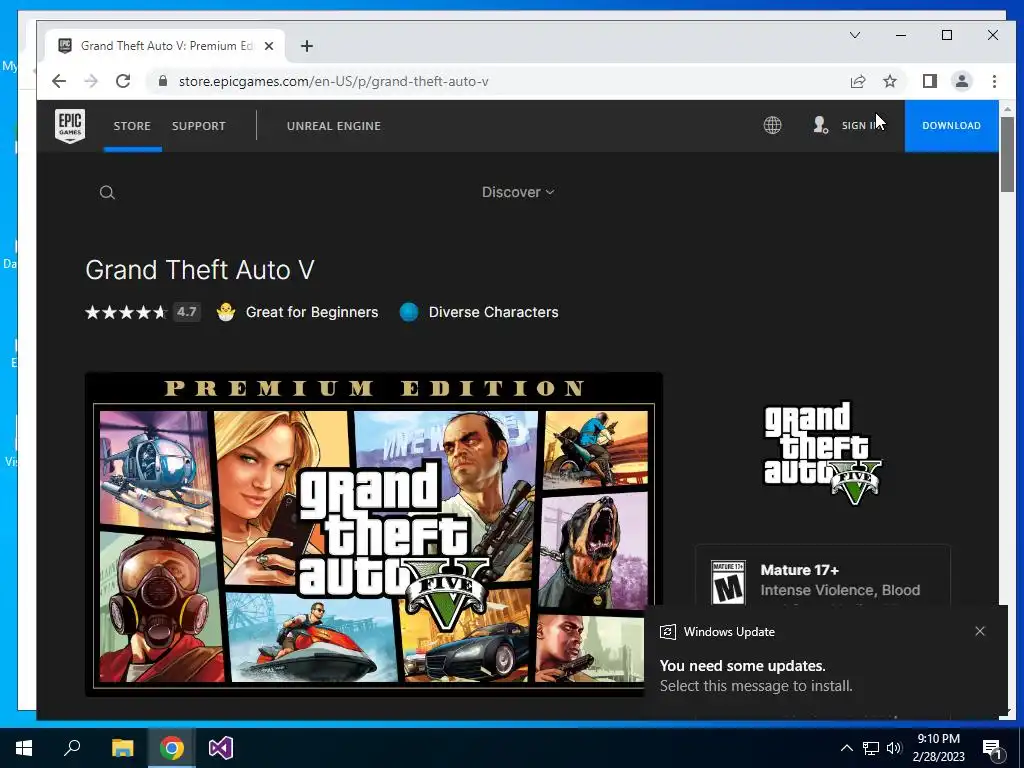Image resolution: width=1024 pixels, height=768 pixels.
Task: Select the Grand Theft Auto V browser tab
Action: [x=166, y=46]
